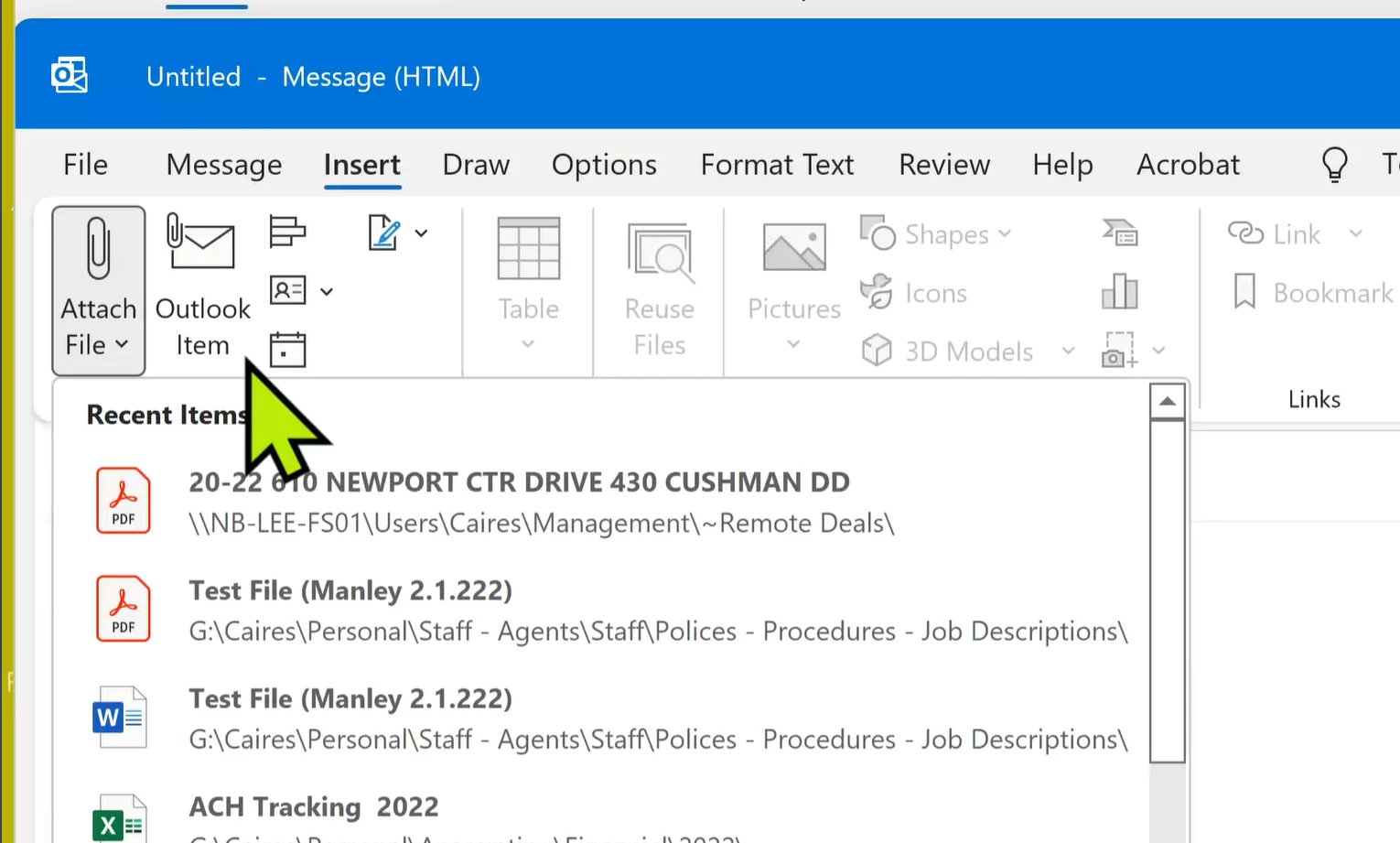Attach the Test File (Manley 2.1.222) PDF

coord(599,610)
